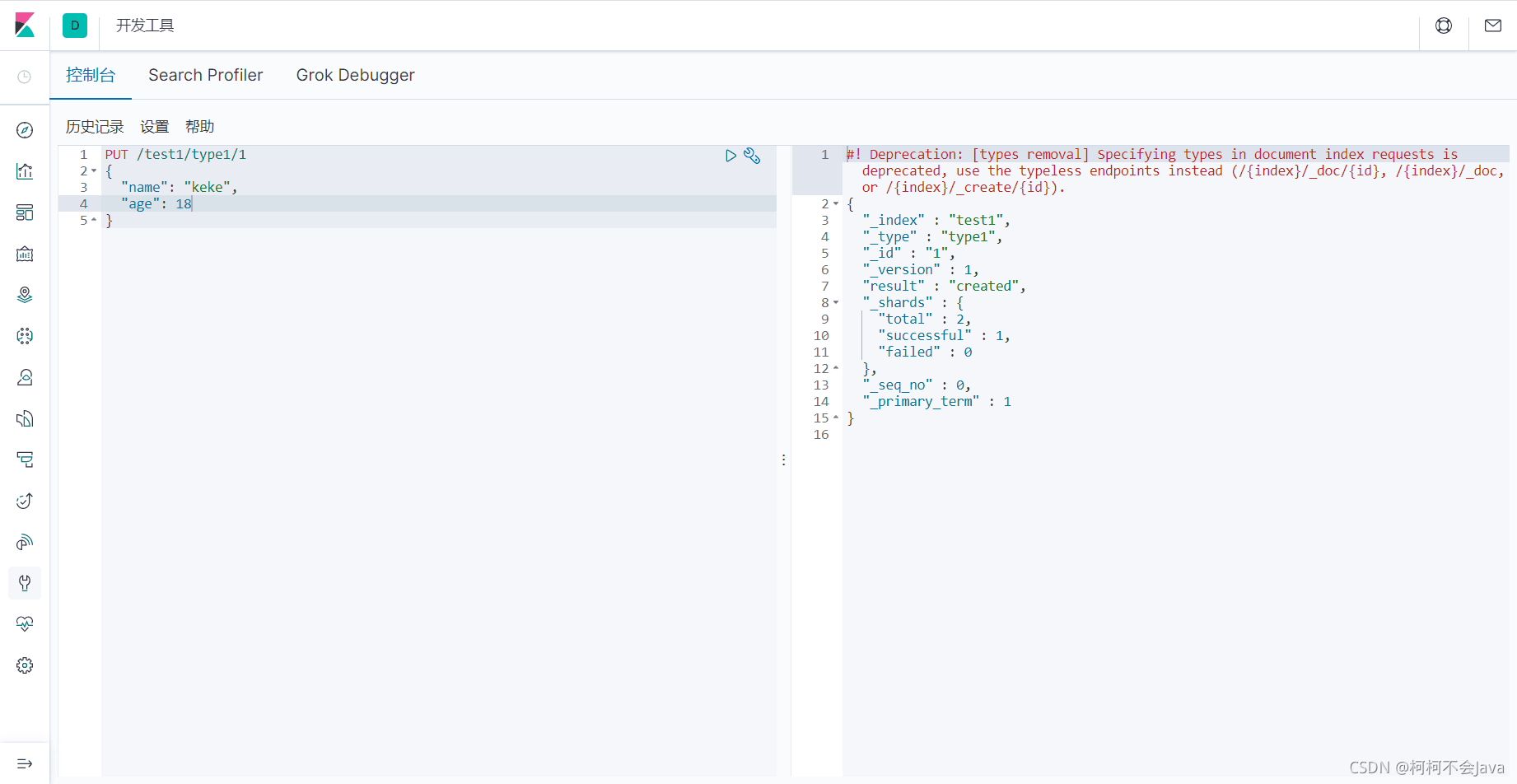The width and height of the screenshot is (1517, 784).
Task: Open recently viewed clock icon
Action: point(25,77)
